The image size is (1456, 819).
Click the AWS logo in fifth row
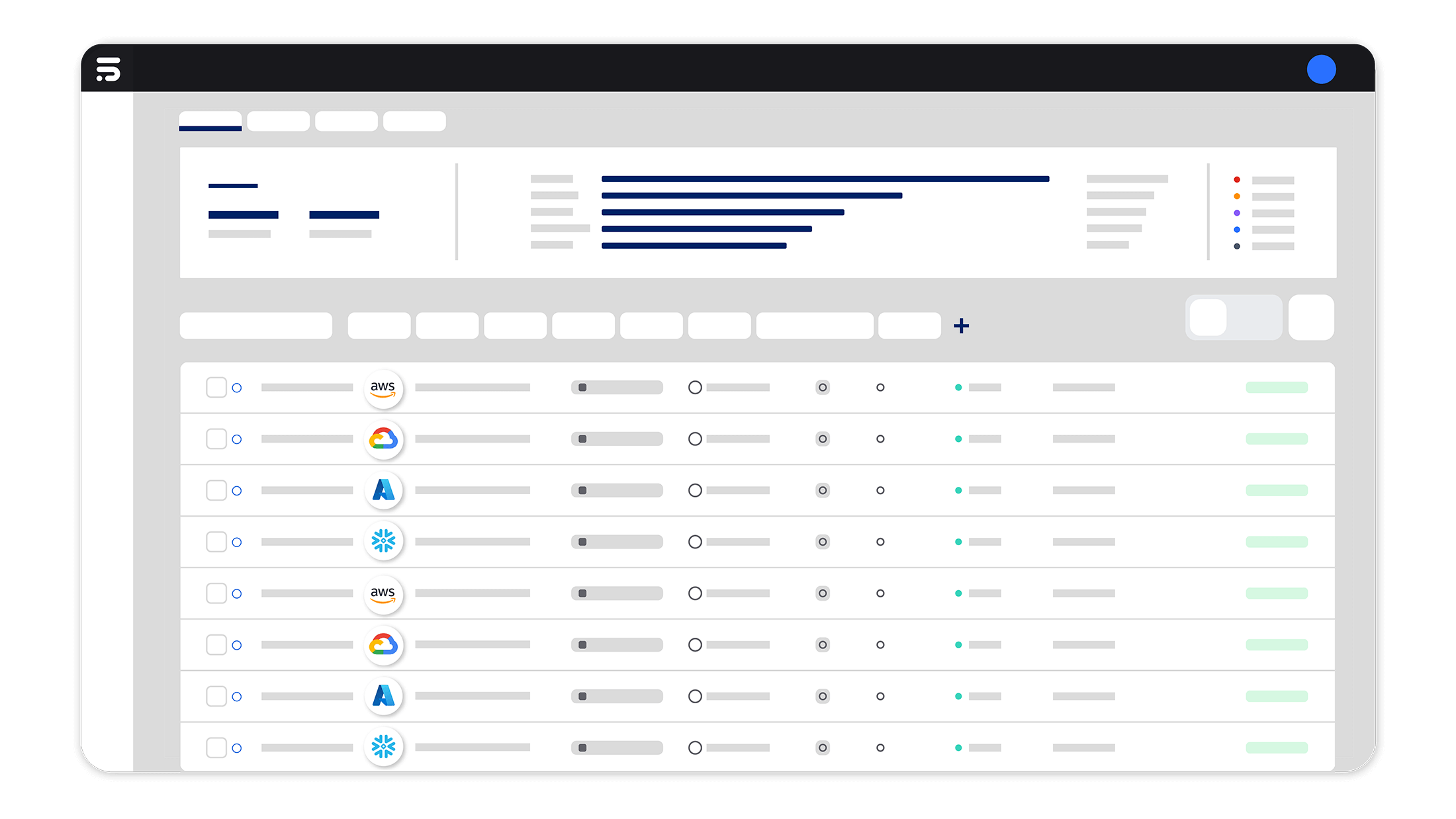383,593
